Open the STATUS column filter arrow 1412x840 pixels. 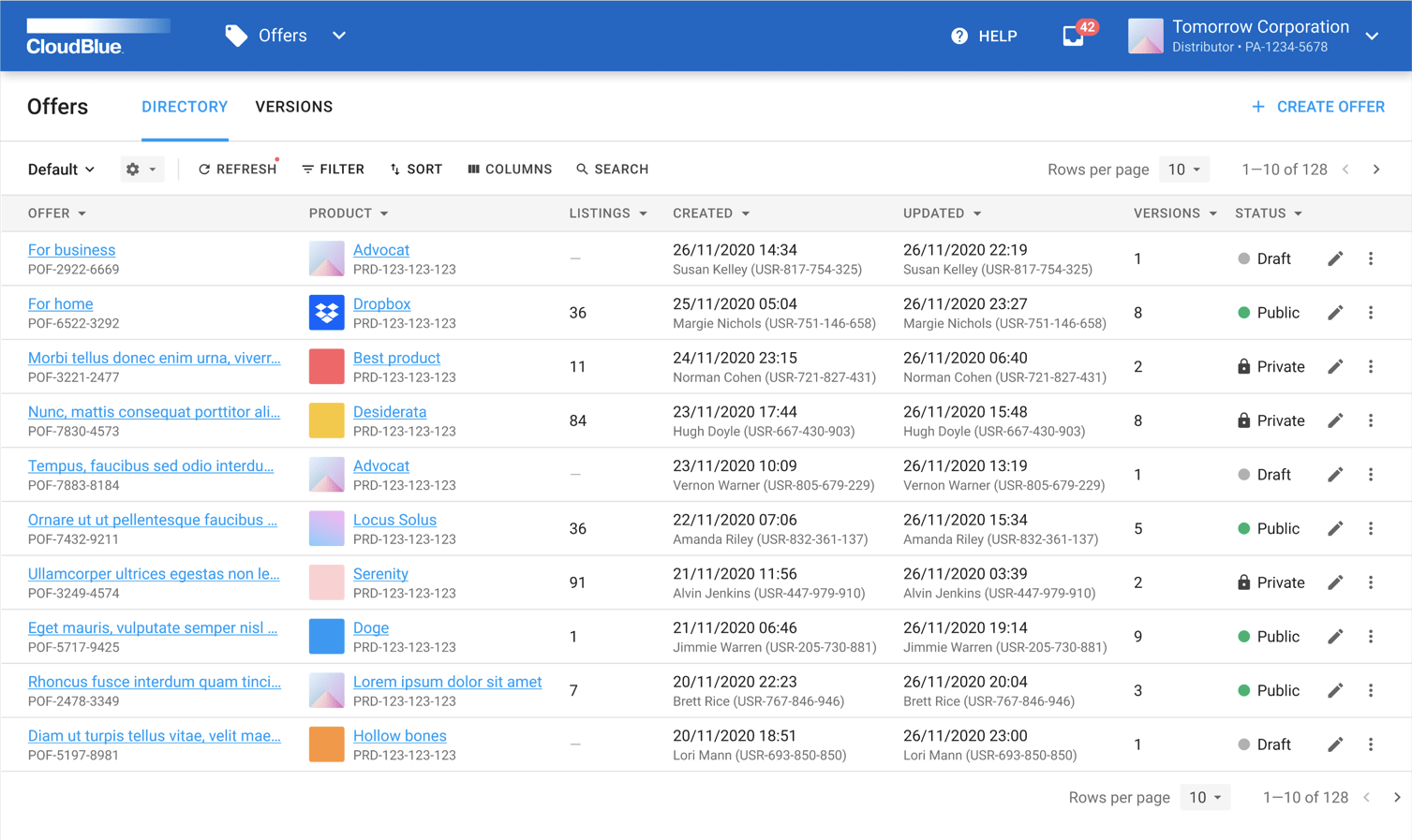click(1298, 214)
